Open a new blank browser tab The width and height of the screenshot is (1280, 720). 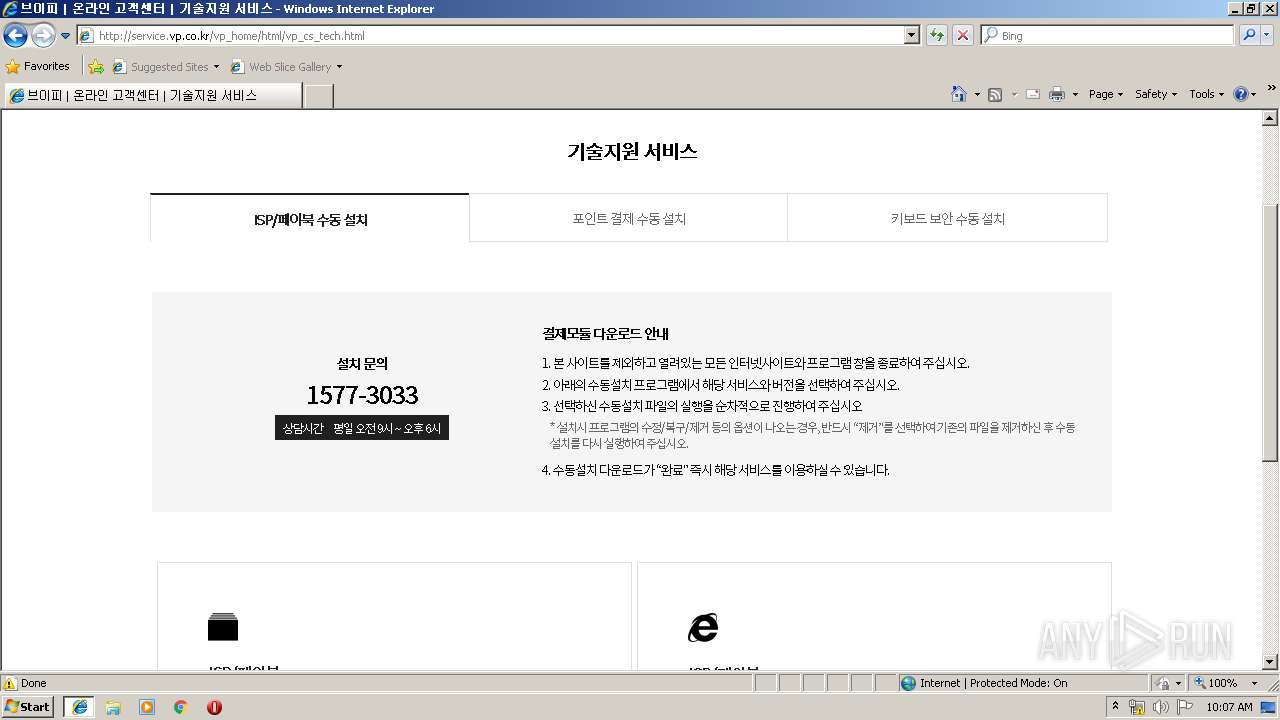318,96
